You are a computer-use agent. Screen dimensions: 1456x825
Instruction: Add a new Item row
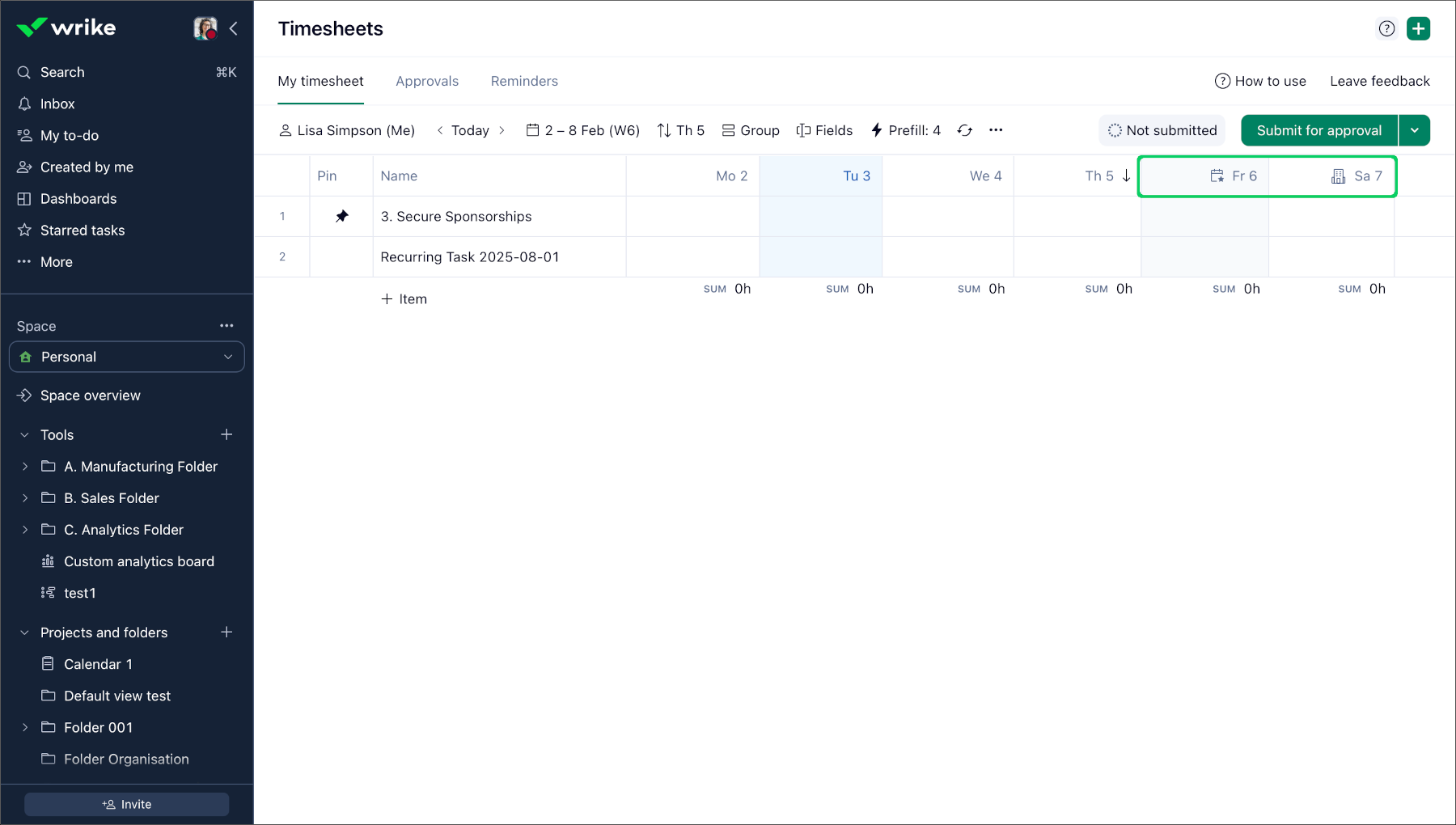coord(404,299)
